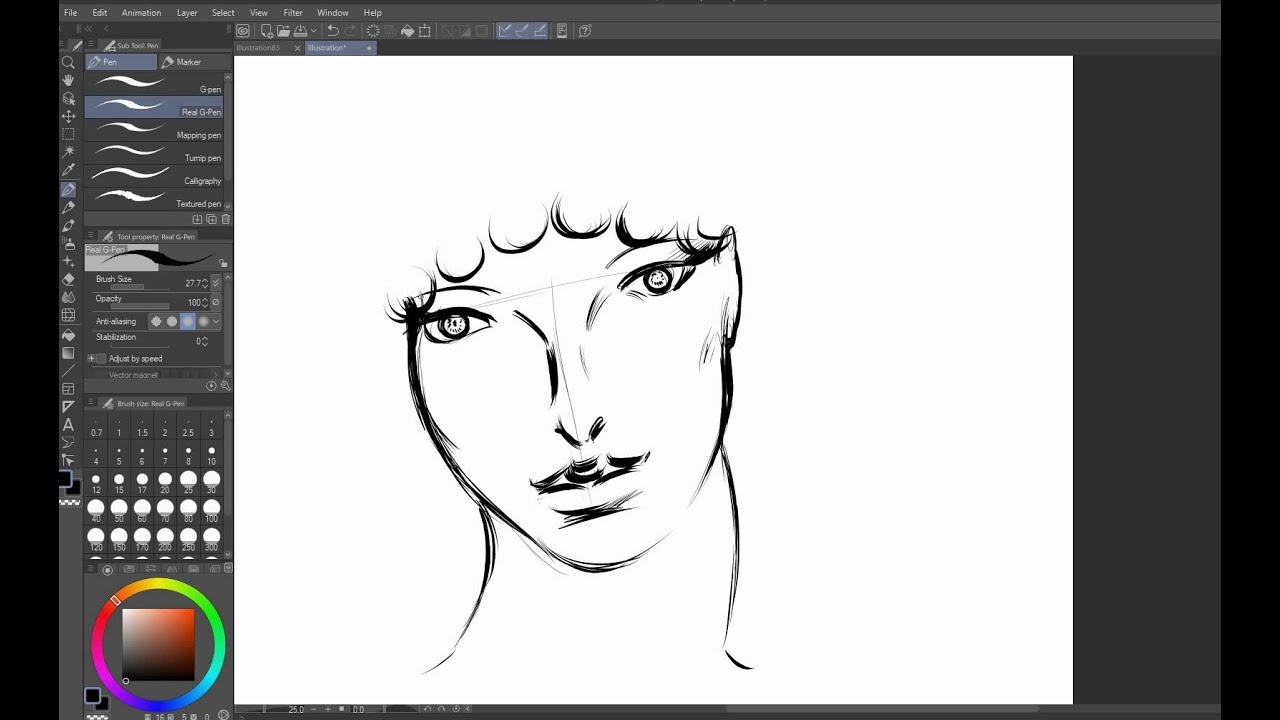Undo the last stroke via toolbar
Screen dimensions: 1280x720
click(332, 31)
